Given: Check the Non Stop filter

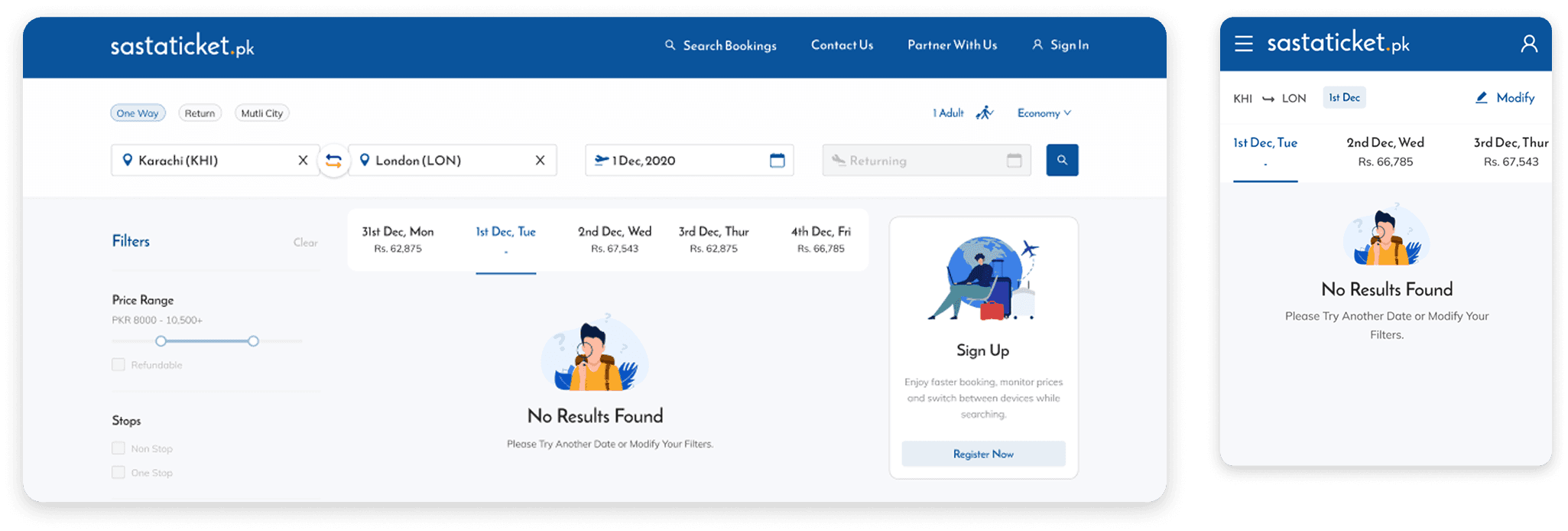Looking at the screenshot, I should point(118,448).
